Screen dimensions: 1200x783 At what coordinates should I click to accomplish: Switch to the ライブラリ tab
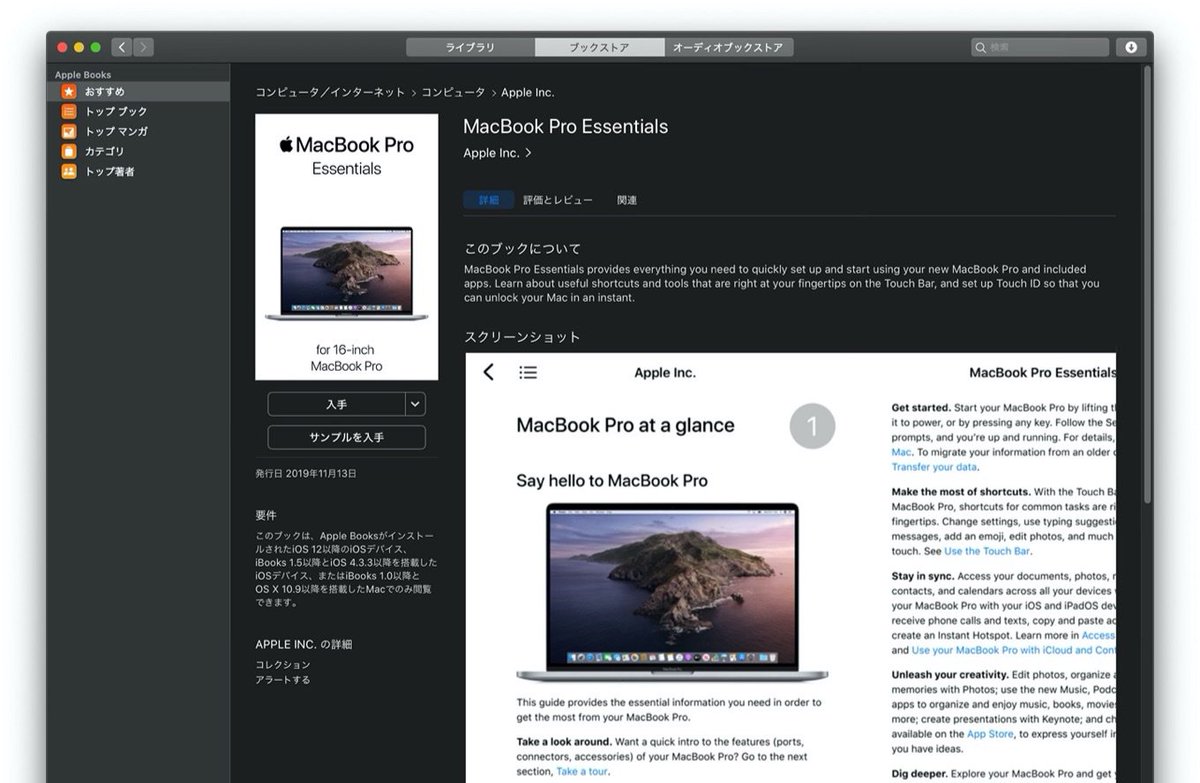(x=470, y=47)
